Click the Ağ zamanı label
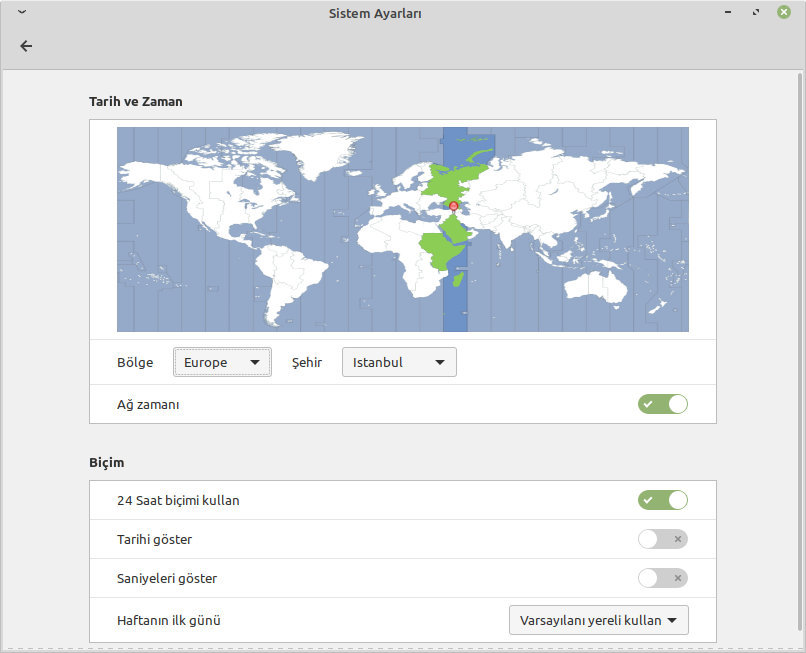The height and width of the screenshot is (653, 806). (x=148, y=405)
